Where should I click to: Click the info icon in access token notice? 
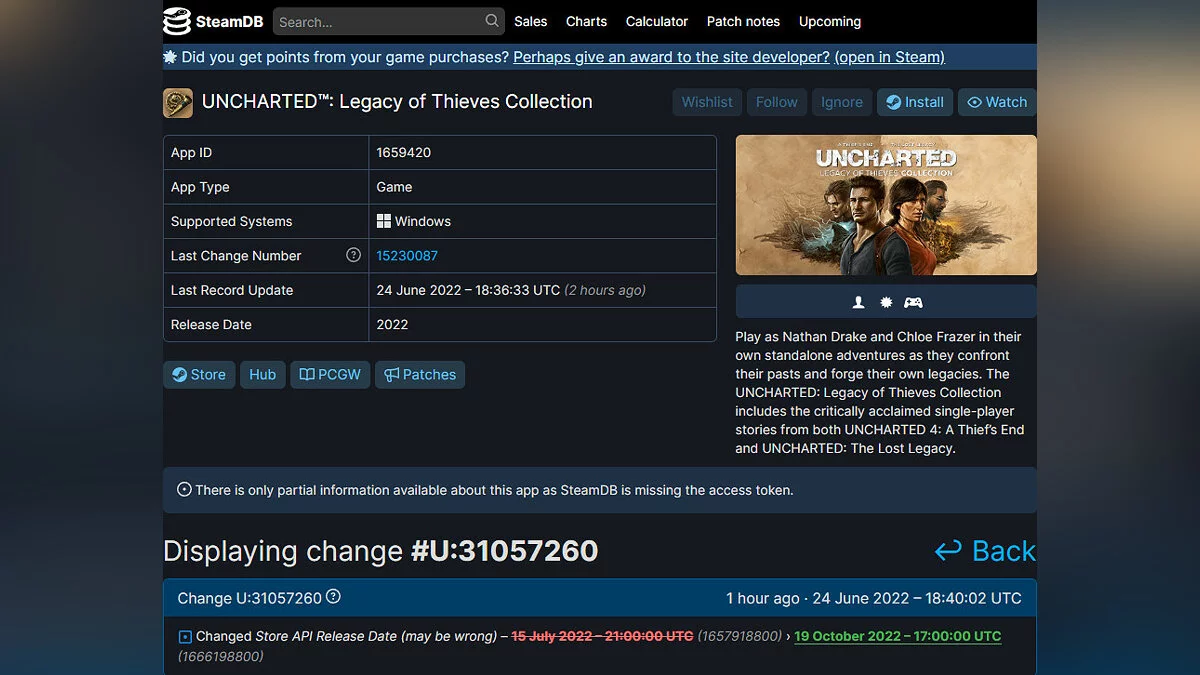184,490
